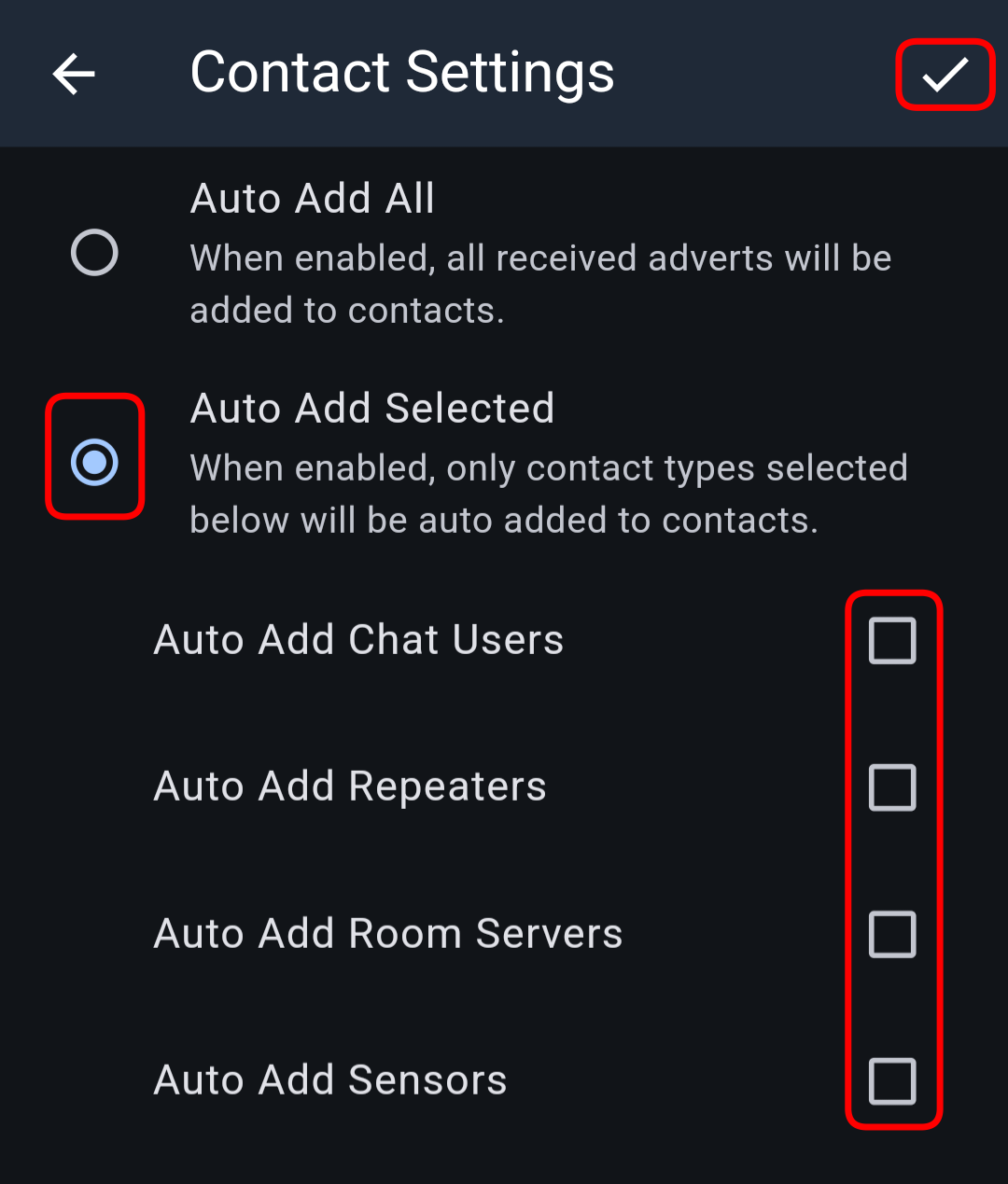Click the Auto Add Selected heading text
1008x1184 pixels.
372,409
